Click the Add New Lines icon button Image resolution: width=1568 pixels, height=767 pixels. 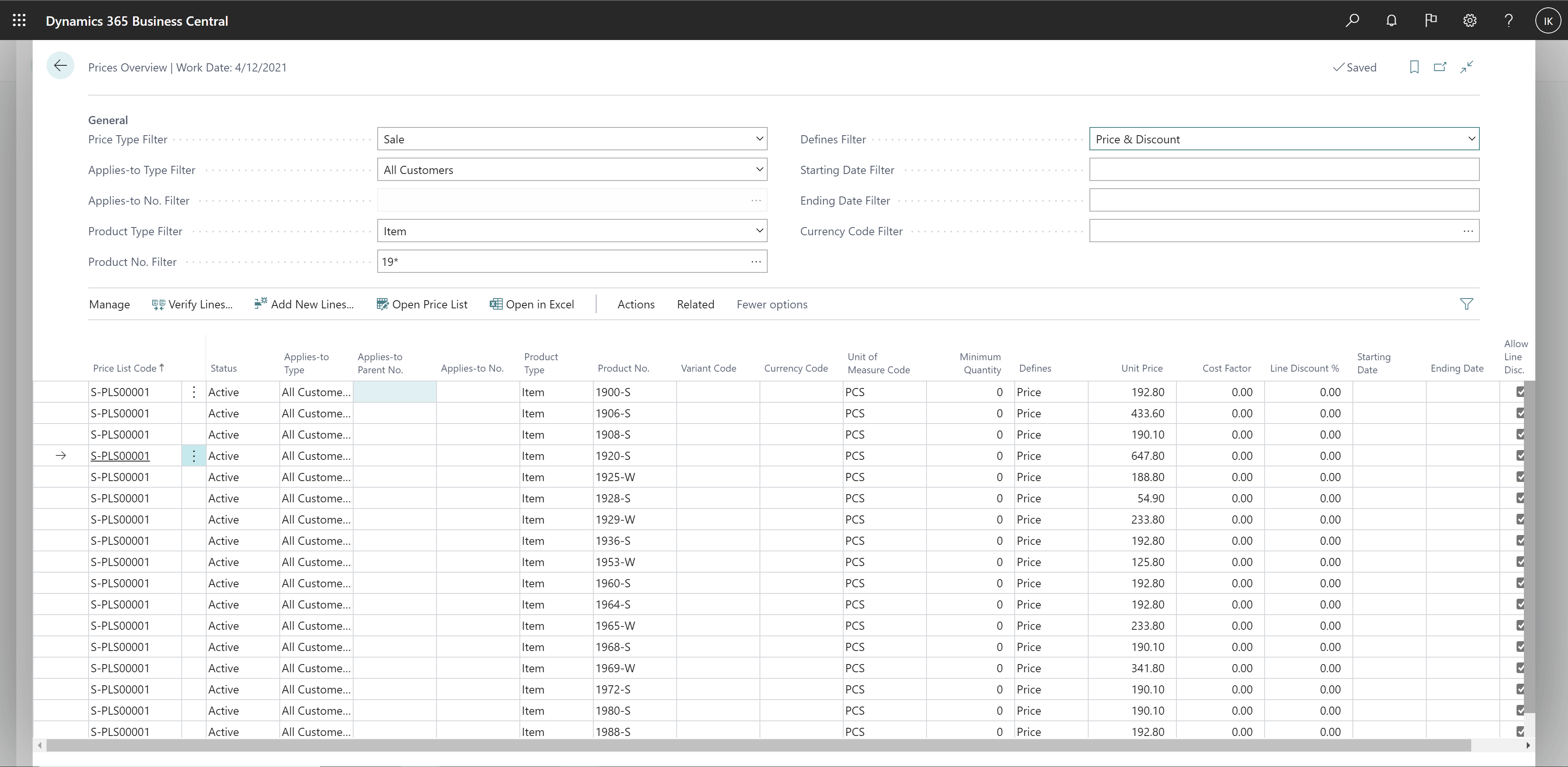tap(261, 304)
